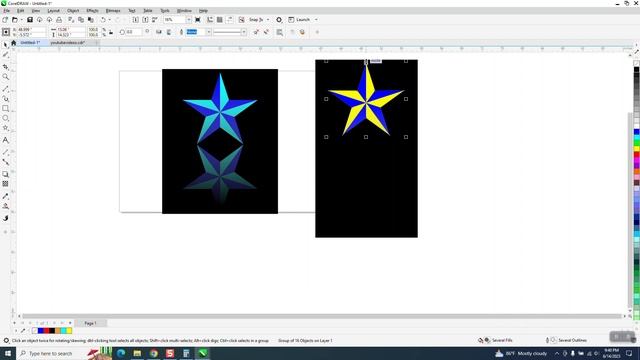Click the red swatch in document palette

46,331
